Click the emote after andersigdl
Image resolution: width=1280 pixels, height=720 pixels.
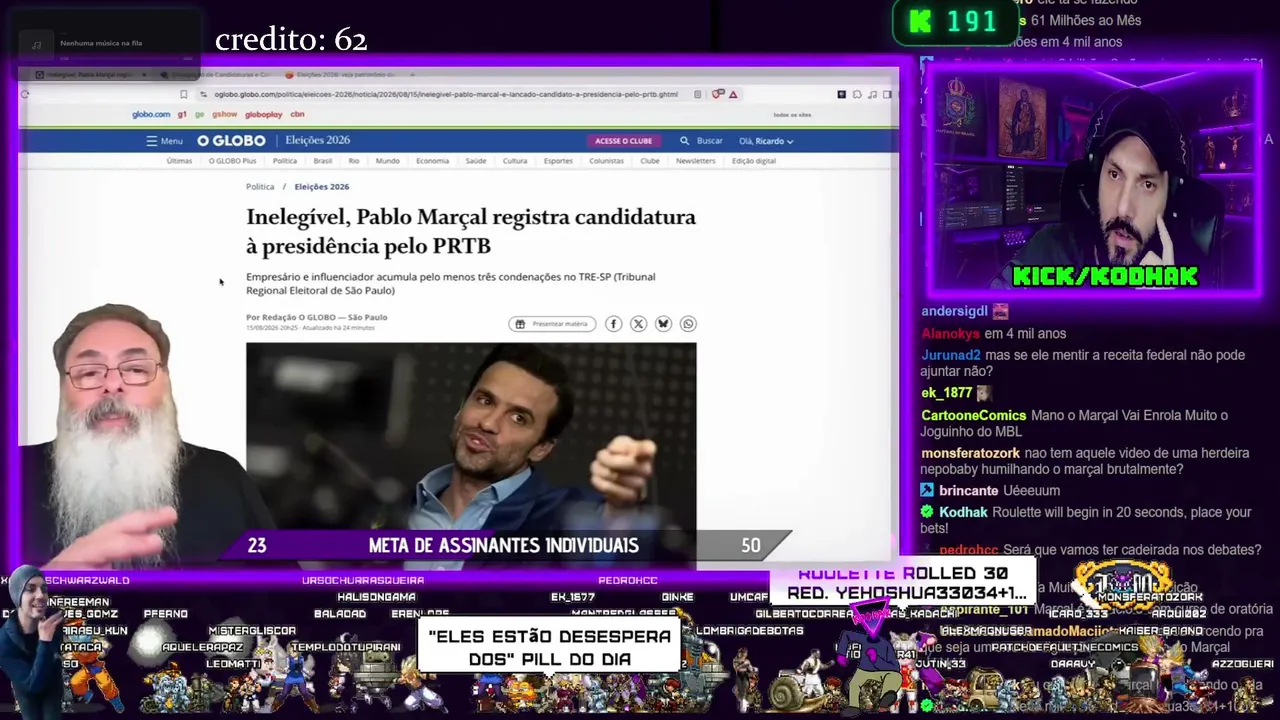1000,311
